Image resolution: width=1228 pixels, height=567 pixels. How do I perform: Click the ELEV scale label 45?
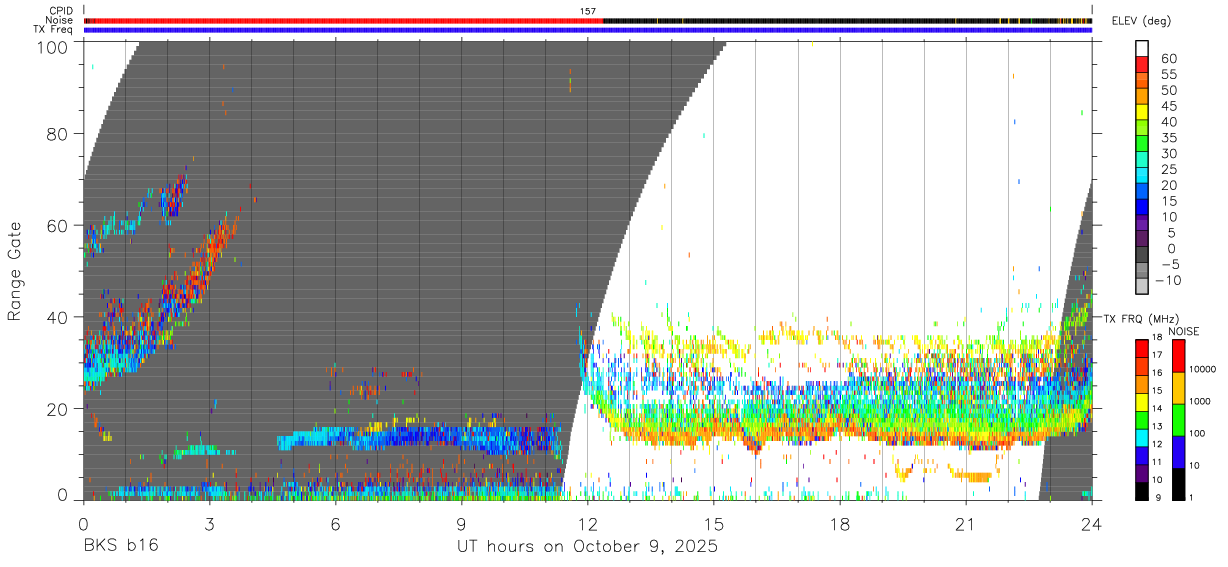tap(1170, 106)
